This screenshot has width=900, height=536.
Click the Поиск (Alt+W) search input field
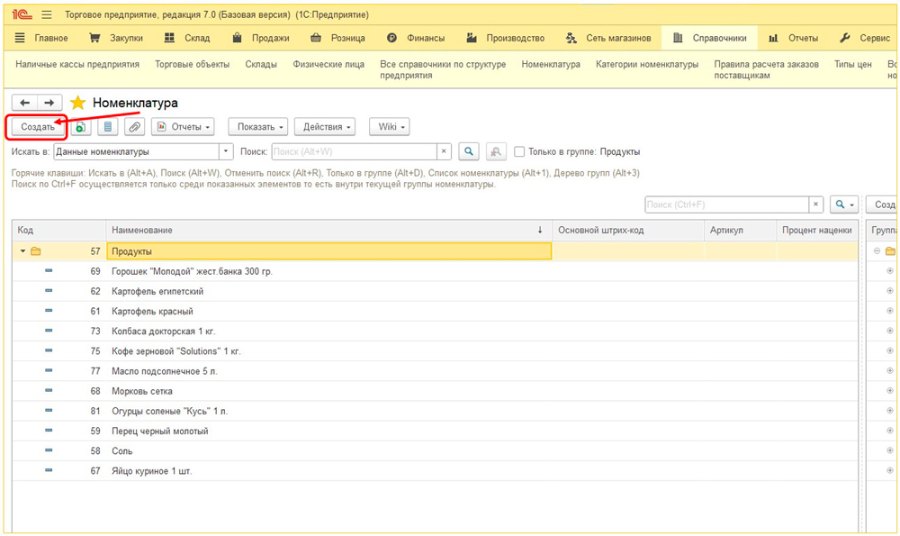[x=354, y=152]
